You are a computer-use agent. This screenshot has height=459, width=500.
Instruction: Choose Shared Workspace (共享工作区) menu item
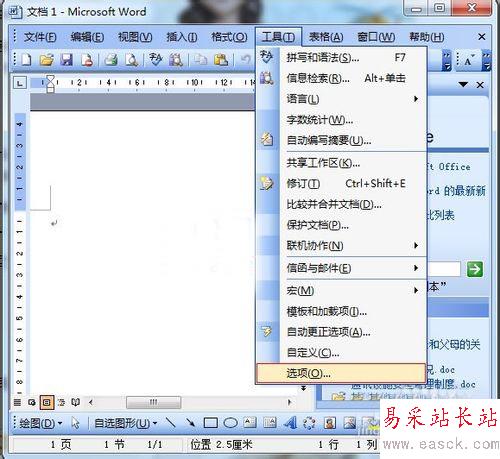pos(341,163)
